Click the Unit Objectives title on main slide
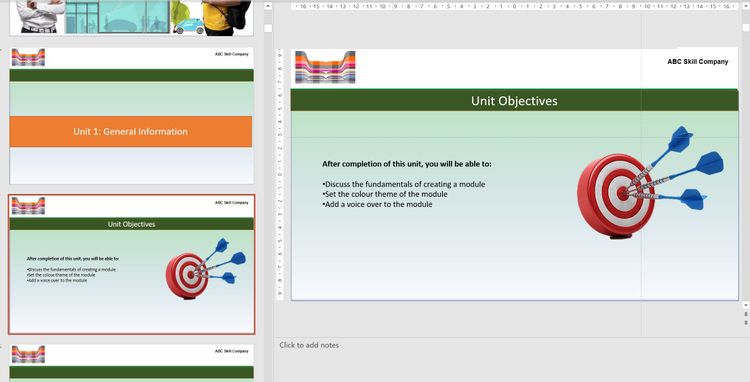Image resolution: width=750 pixels, height=382 pixels. tap(514, 101)
